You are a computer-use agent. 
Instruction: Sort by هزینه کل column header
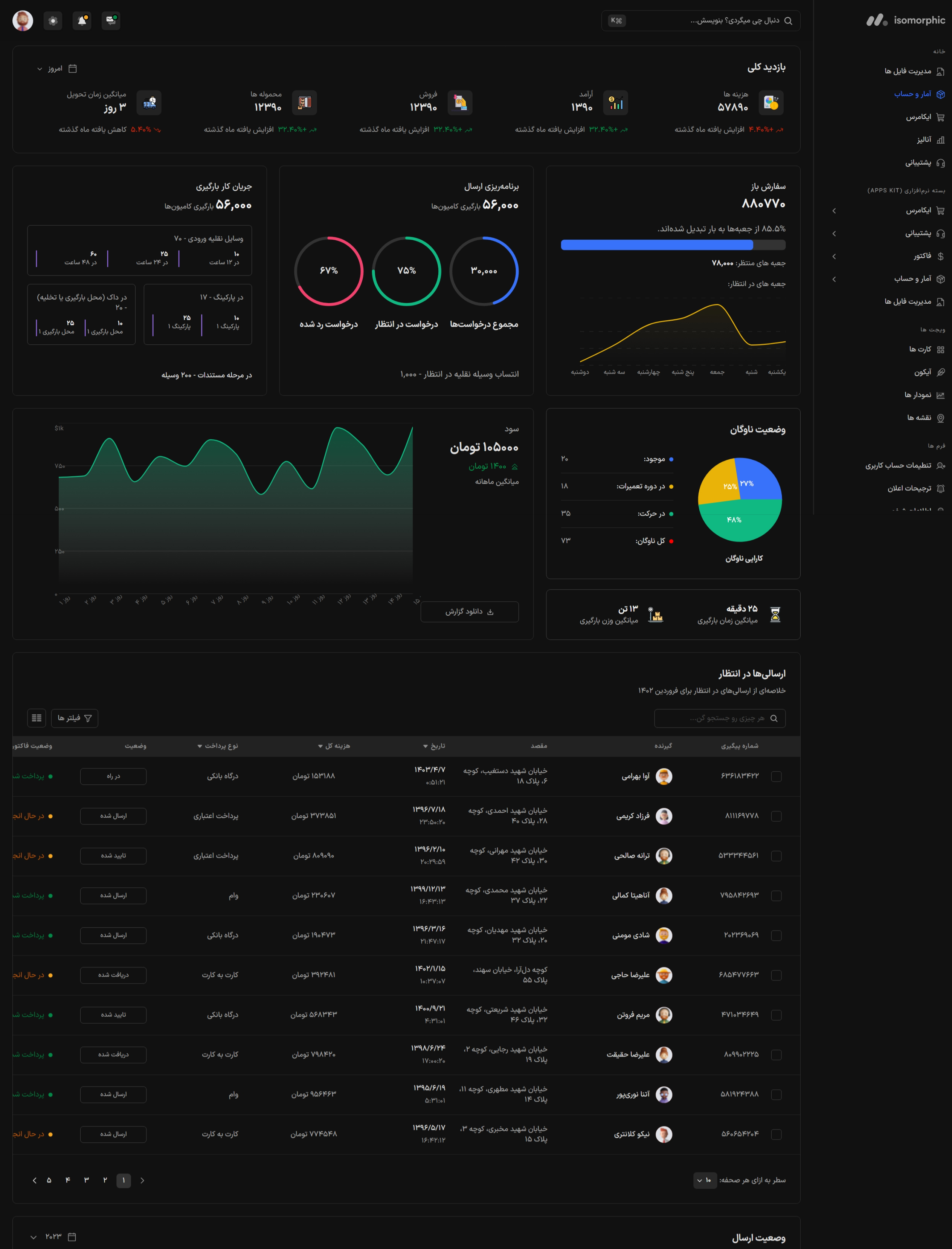point(334,746)
